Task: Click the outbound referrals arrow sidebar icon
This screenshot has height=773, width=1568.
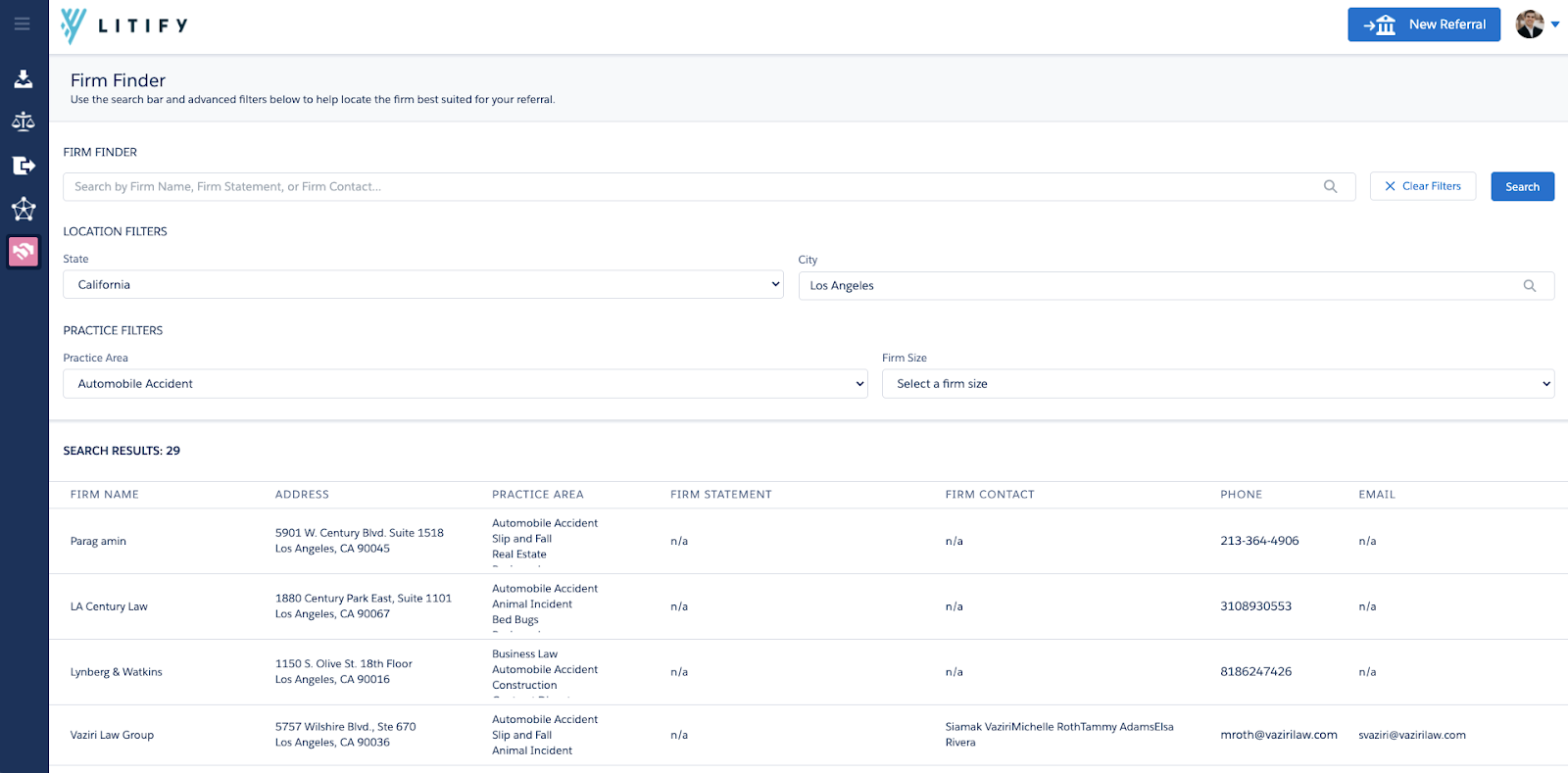Action: [x=24, y=166]
